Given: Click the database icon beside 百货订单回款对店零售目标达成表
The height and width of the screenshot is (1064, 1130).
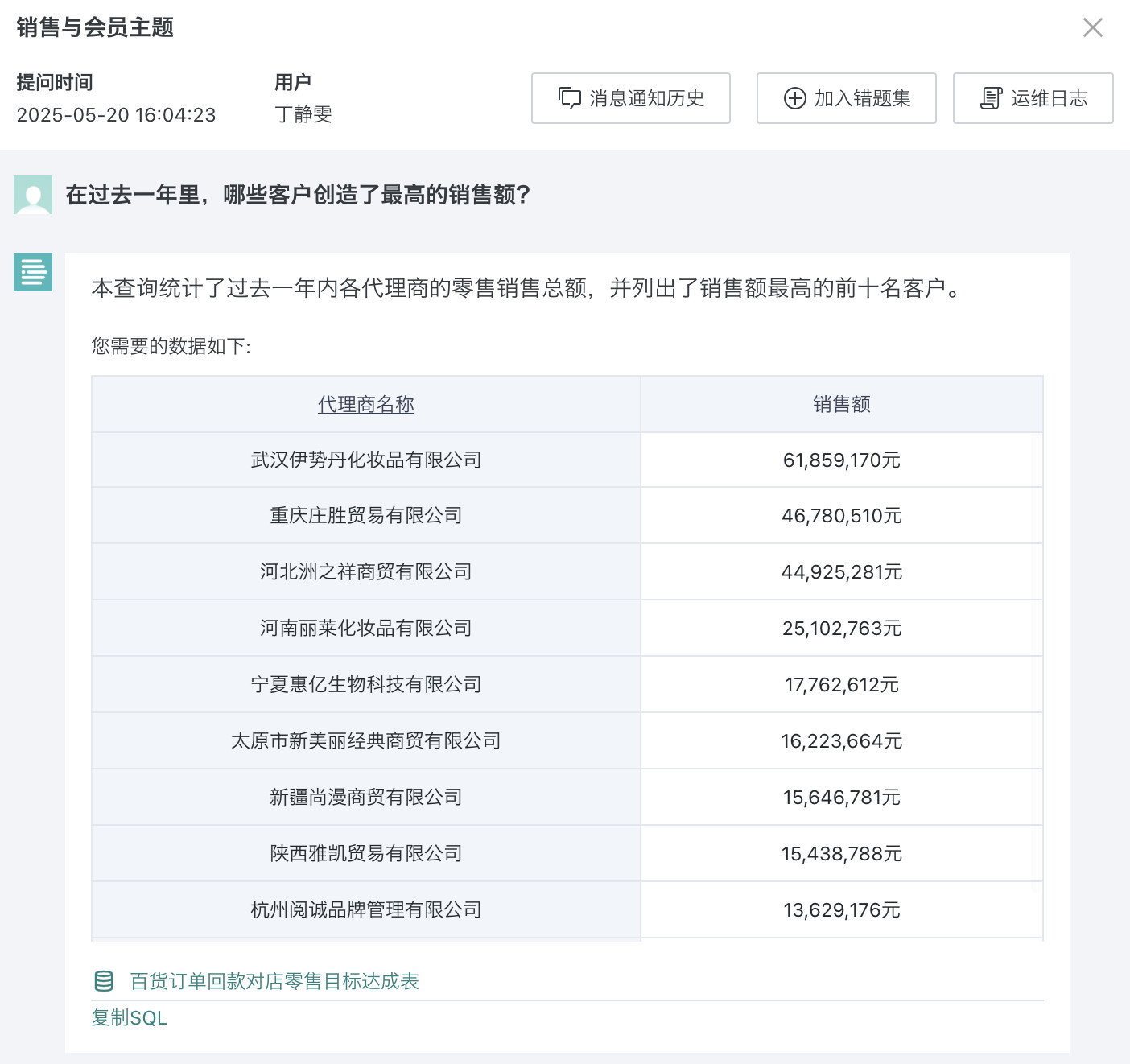Looking at the screenshot, I should tap(104, 981).
